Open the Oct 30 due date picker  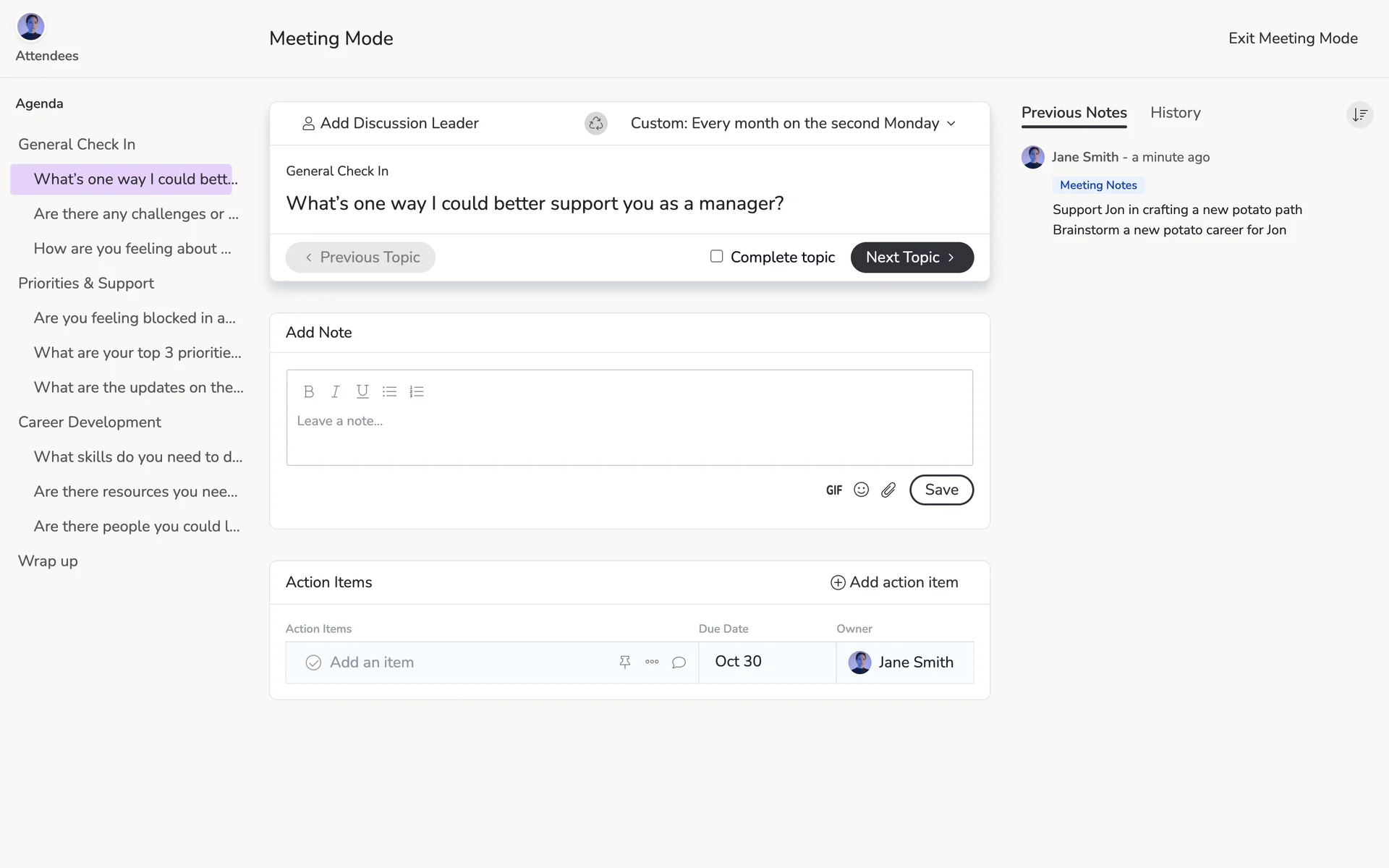(x=738, y=662)
